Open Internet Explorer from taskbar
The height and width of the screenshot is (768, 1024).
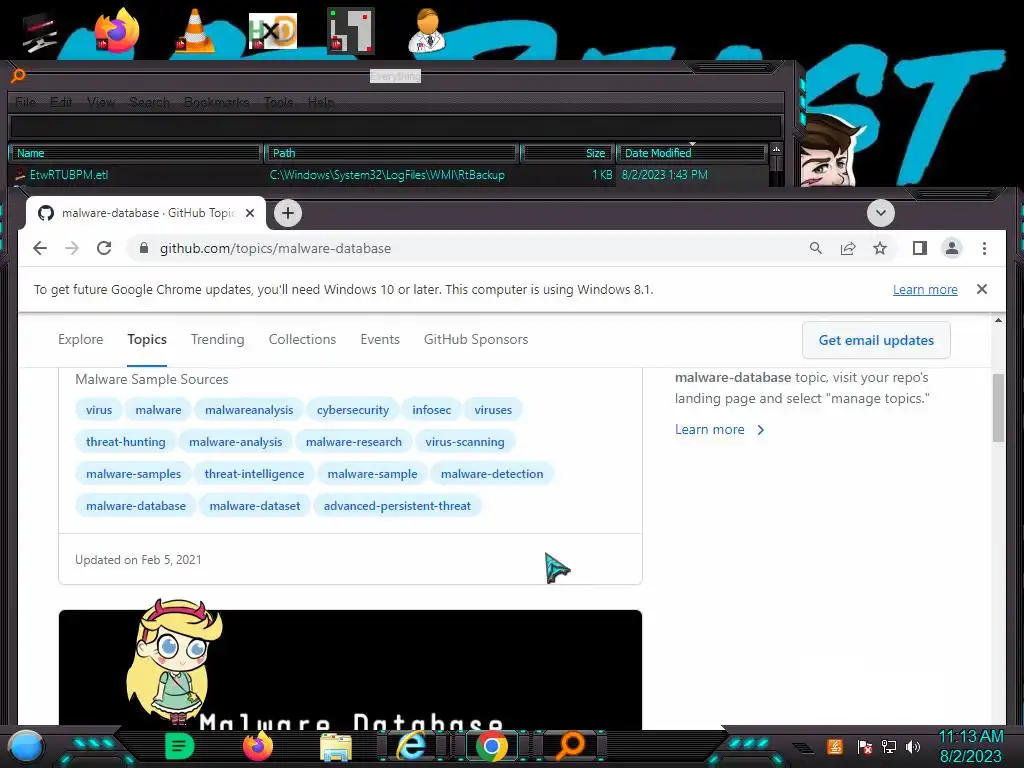412,746
